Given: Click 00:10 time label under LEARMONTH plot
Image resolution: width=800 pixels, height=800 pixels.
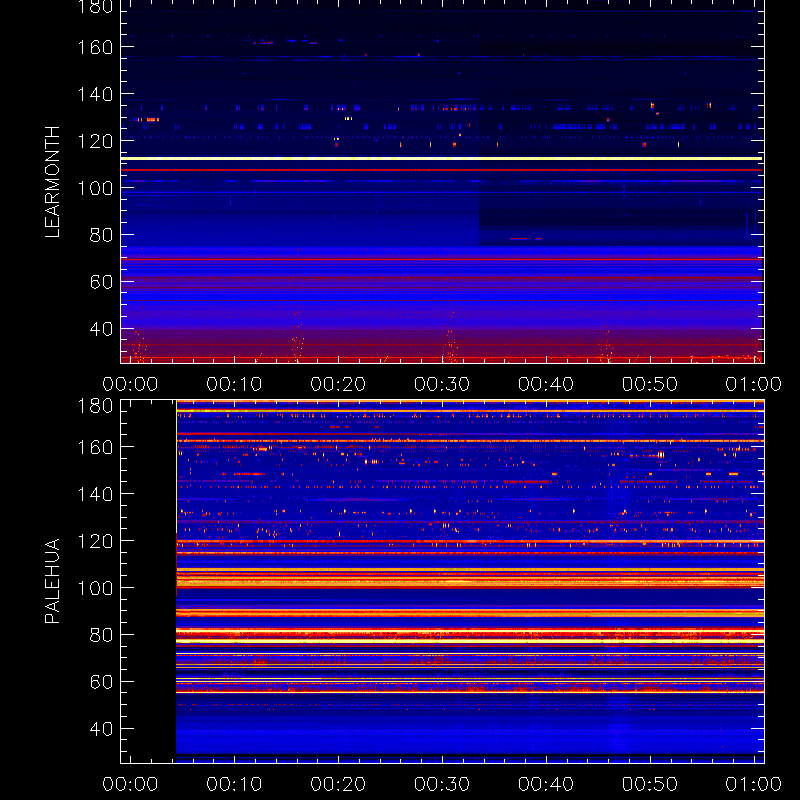Looking at the screenshot, I should click(x=234, y=384).
